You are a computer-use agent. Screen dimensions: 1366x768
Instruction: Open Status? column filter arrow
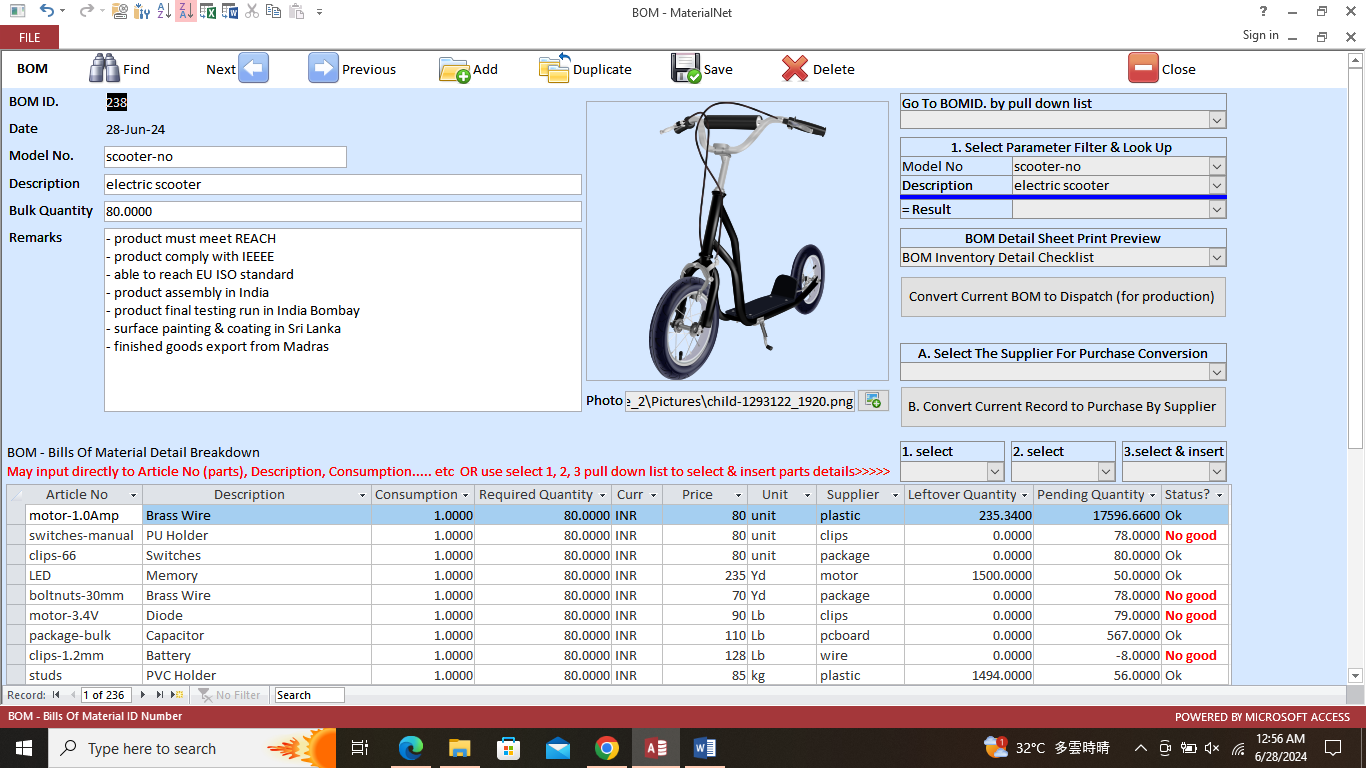point(1219,495)
